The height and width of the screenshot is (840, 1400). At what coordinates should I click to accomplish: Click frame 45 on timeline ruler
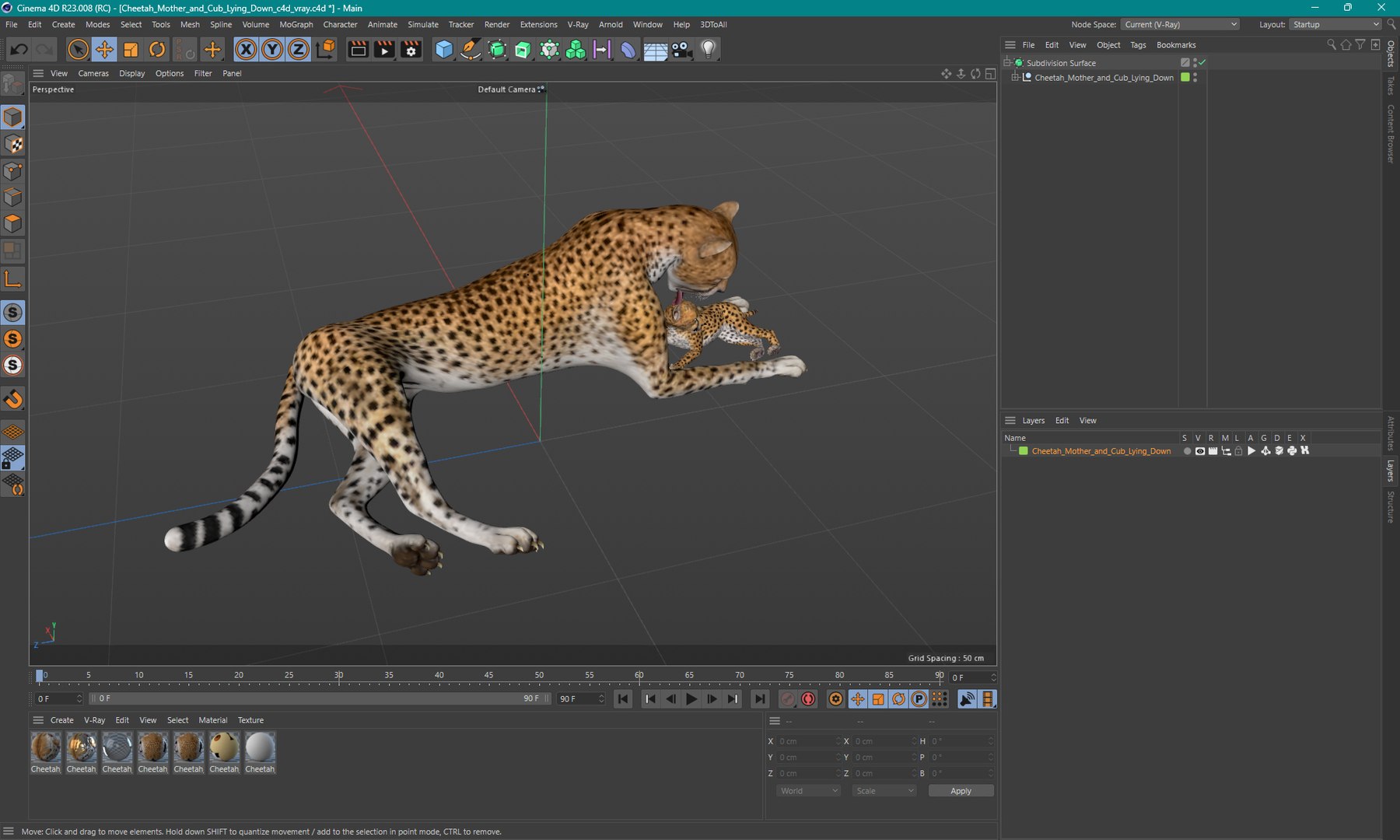488,675
